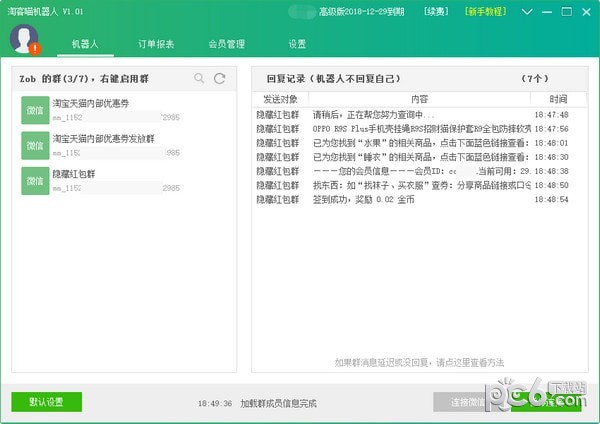Select the group 淘宝天猫内部优惠券
Screen dimensions: 600x424
point(124,110)
